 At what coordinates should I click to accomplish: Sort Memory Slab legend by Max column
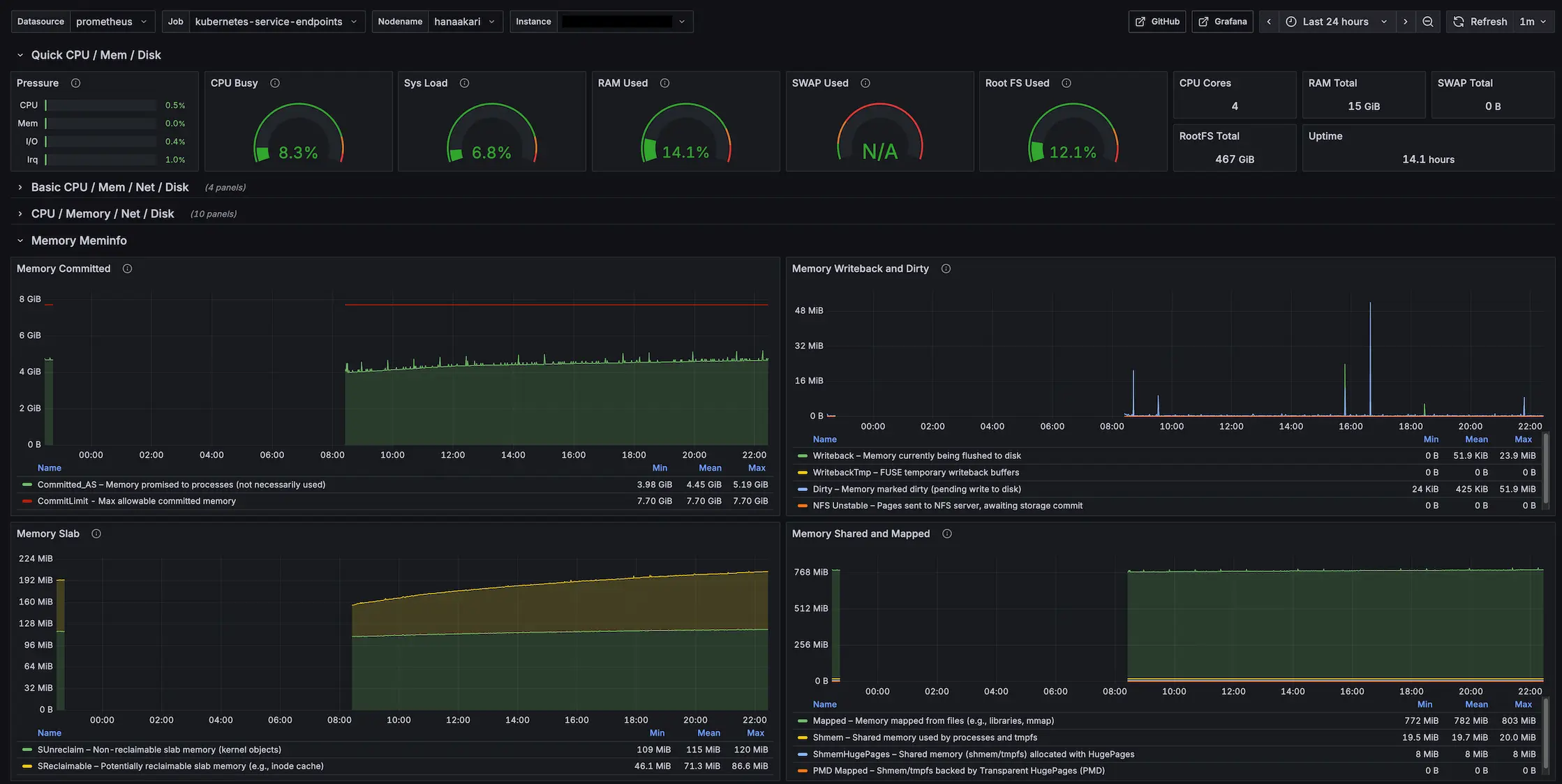click(755, 733)
